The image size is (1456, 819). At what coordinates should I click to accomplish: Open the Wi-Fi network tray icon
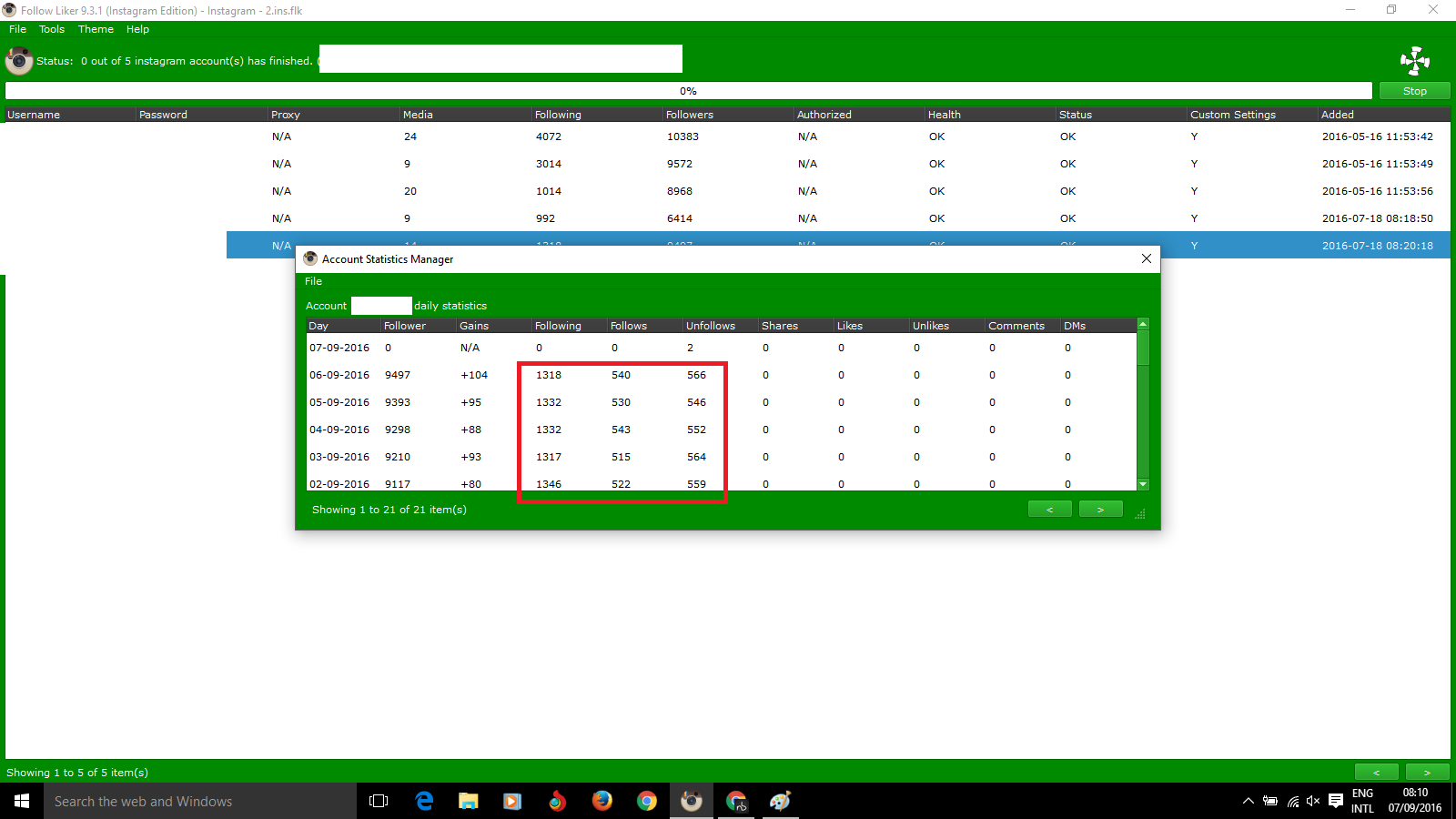tap(1292, 801)
